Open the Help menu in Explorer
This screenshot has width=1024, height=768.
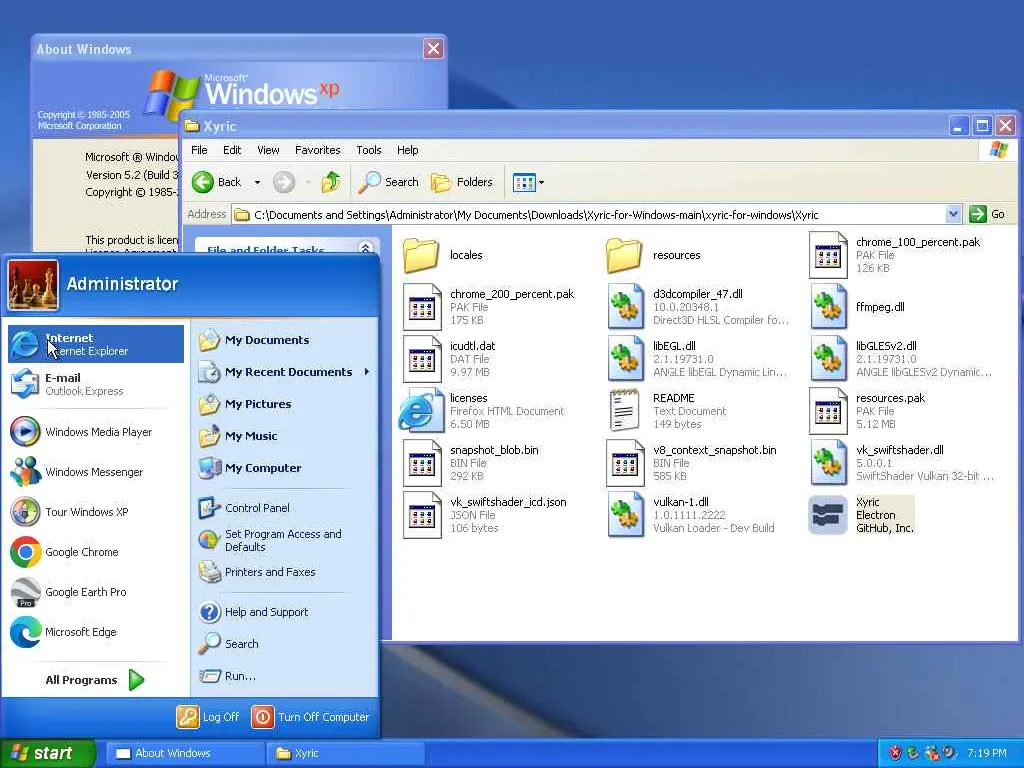408,150
